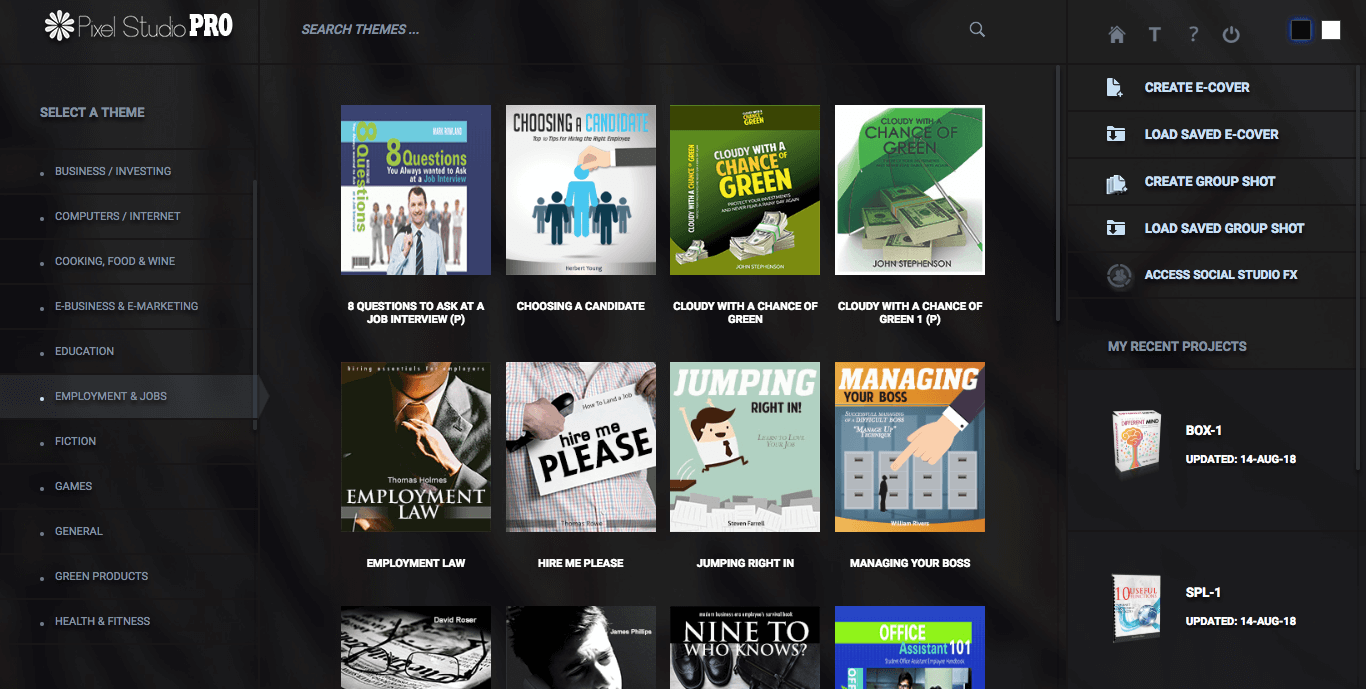This screenshot has width=1366, height=689.
Task: Click the '8 Questions to Ask at a Job Interview (P)' title
Action: pyautogui.click(x=416, y=313)
